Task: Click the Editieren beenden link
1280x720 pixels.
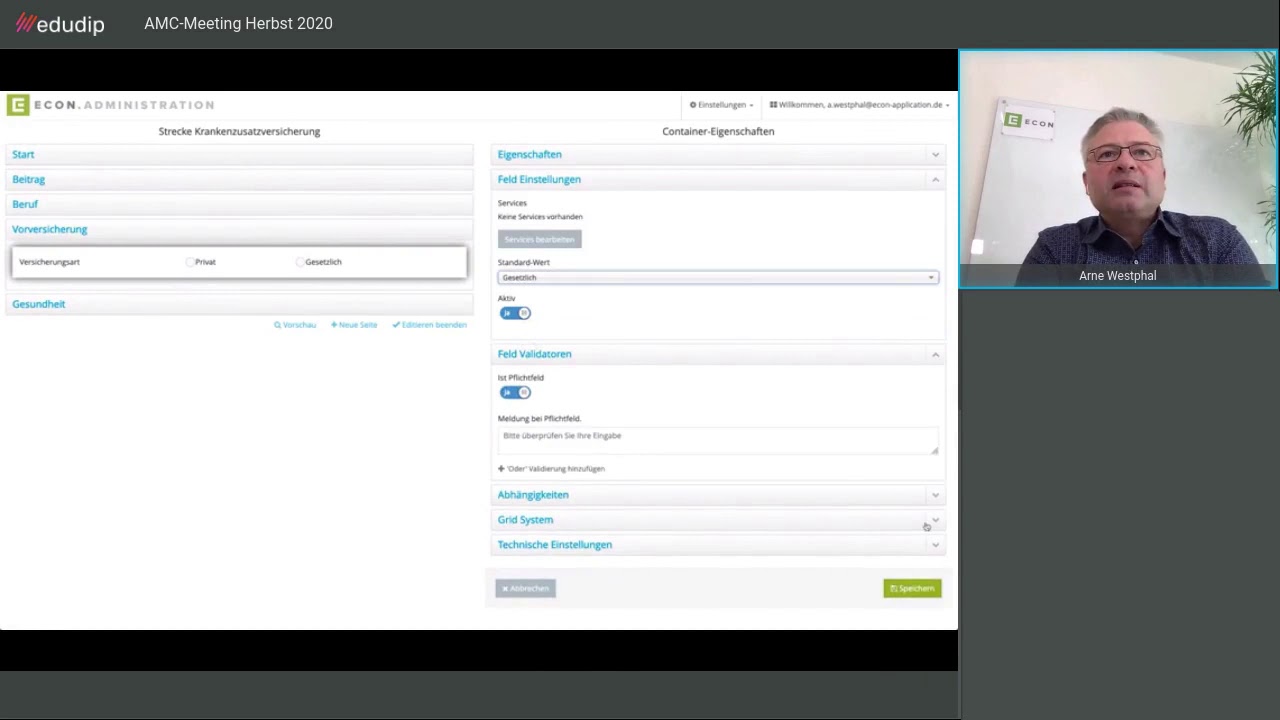Action: coord(430,325)
